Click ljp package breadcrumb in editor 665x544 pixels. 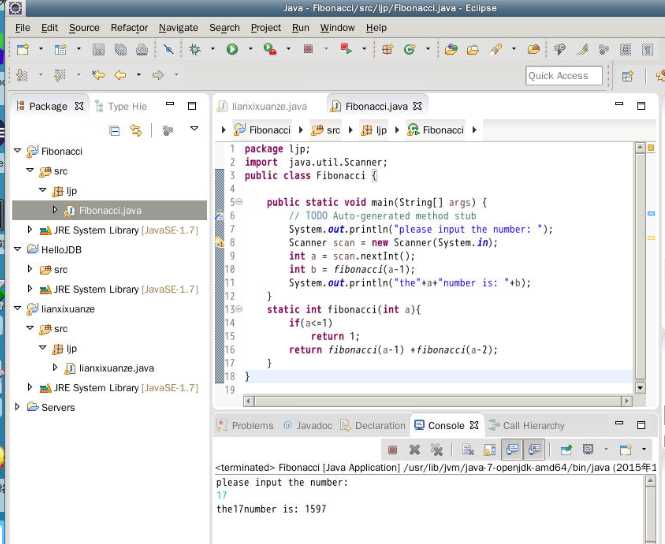click(374, 130)
